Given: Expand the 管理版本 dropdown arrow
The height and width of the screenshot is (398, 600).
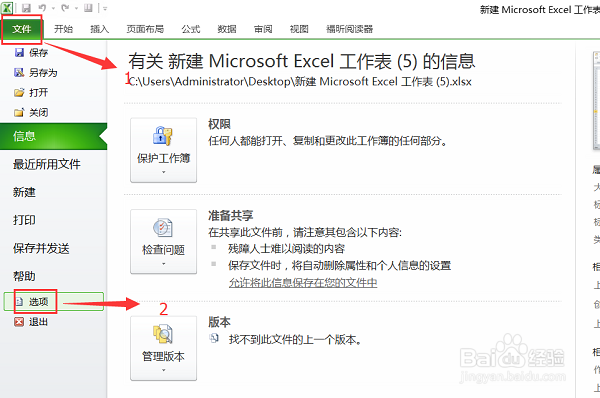Looking at the screenshot, I should pos(163,370).
